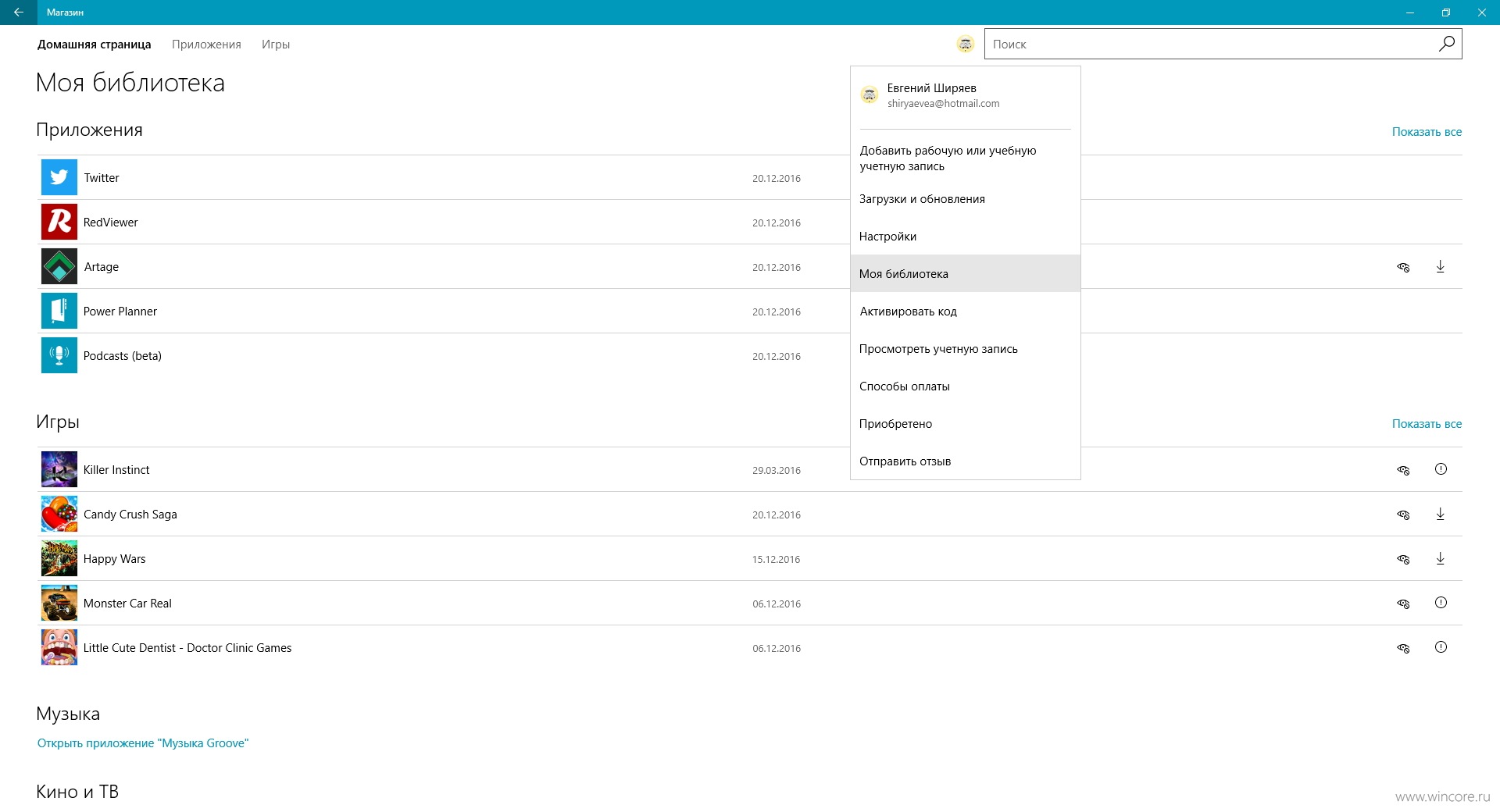
Task: Click the Podcasts (beta) row title
Action: coord(123,356)
